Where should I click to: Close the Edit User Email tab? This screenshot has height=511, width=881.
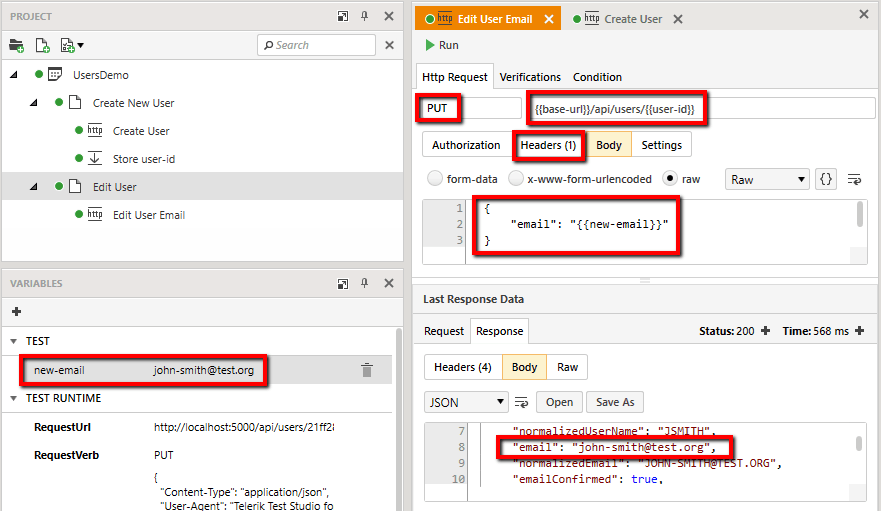coord(549,19)
